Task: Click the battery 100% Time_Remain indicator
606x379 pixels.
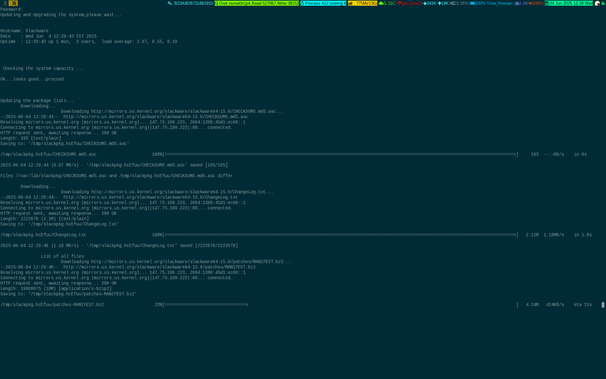Action: tap(492, 3)
